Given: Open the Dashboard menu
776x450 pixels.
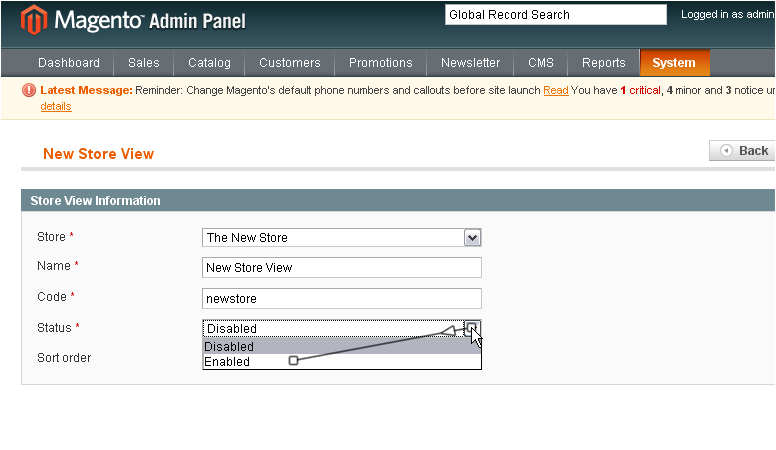Looking at the screenshot, I should [69, 63].
